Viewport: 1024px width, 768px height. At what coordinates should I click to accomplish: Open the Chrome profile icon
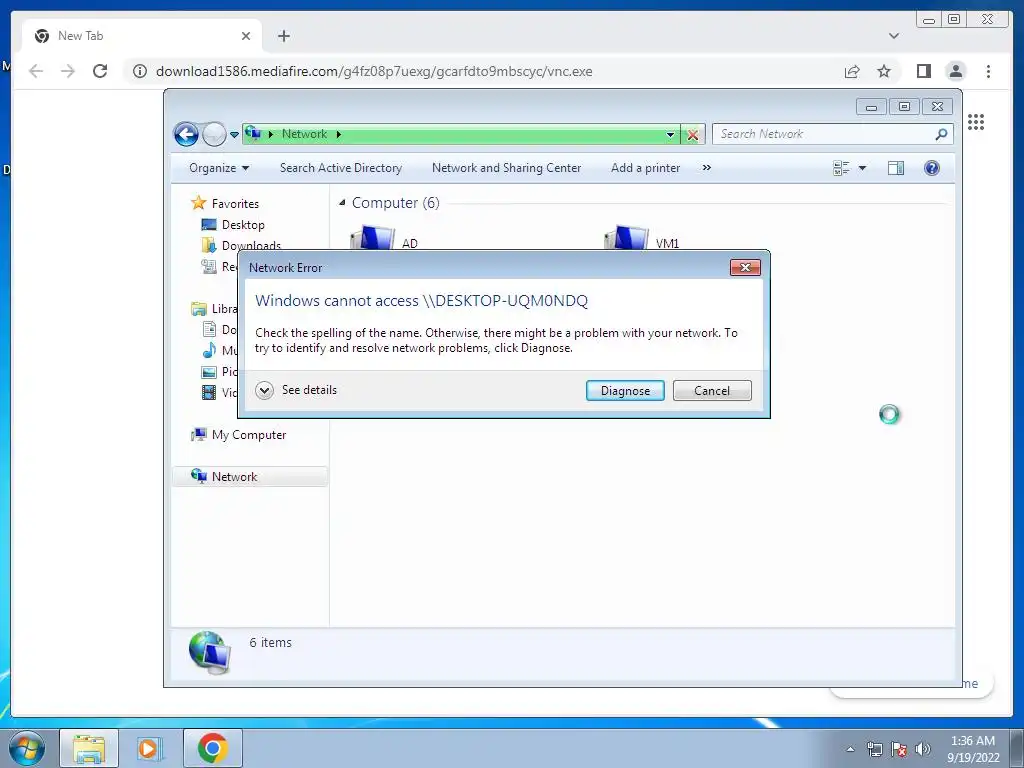pyautogui.click(x=956, y=71)
